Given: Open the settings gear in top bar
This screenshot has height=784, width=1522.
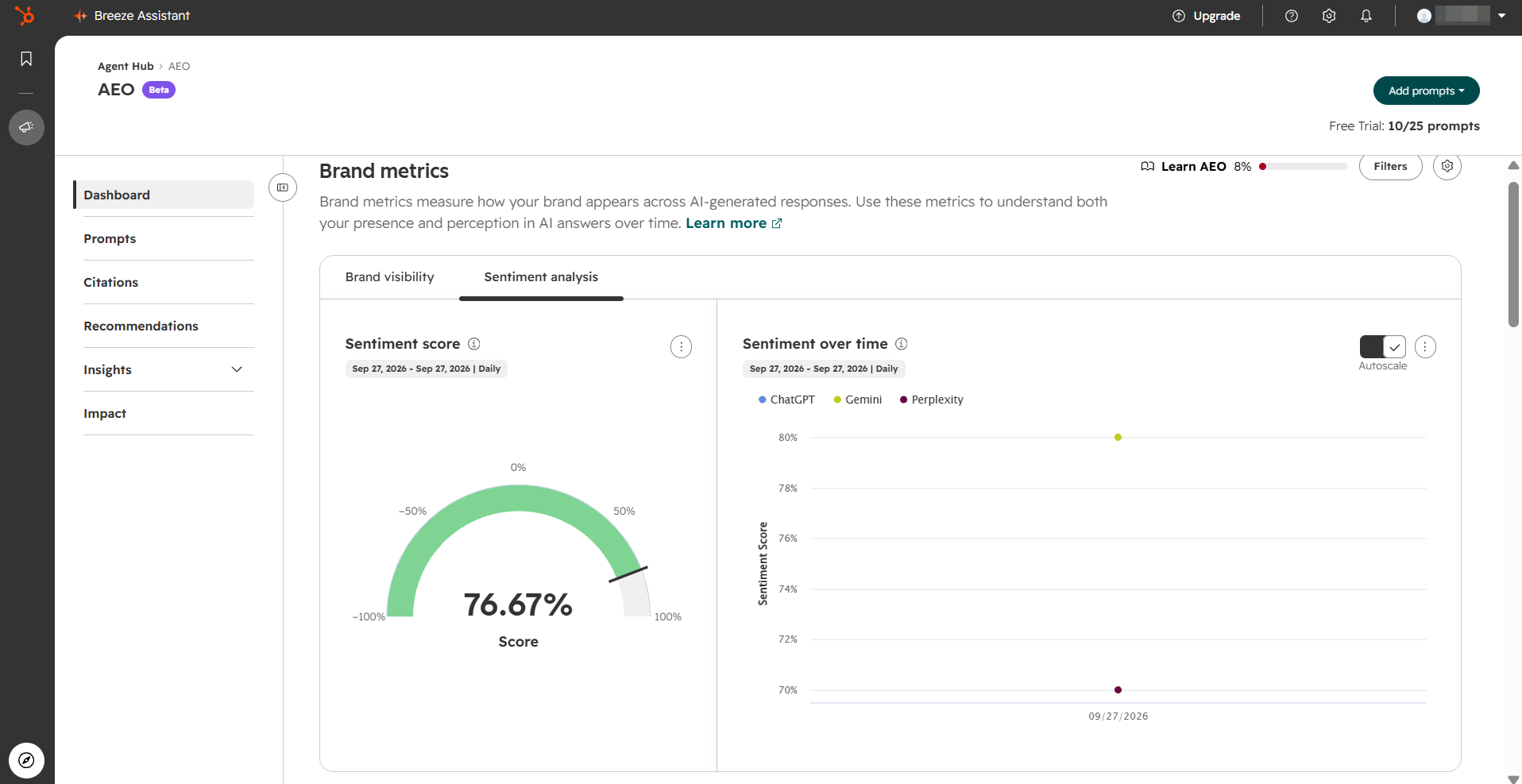Looking at the screenshot, I should (x=1329, y=16).
